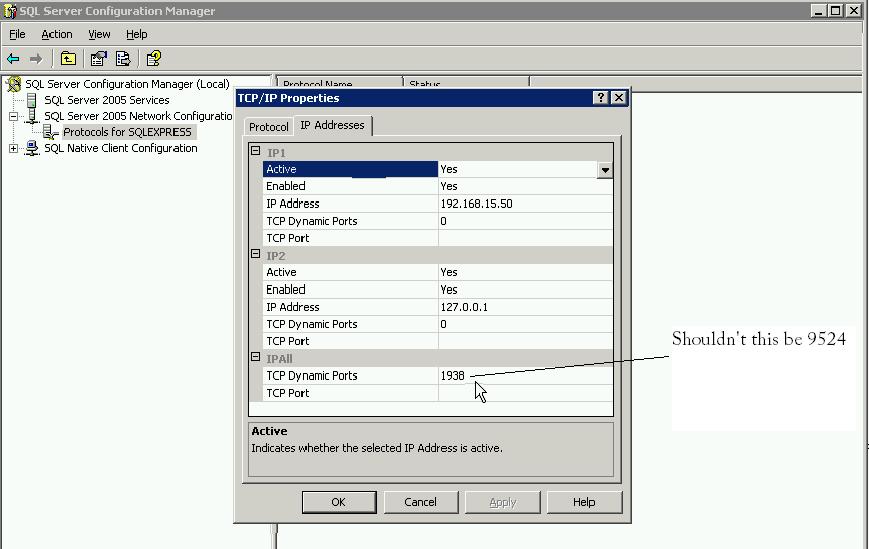Click the Help toolbar icon with question mark
869x549 pixels.
click(153, 59)
